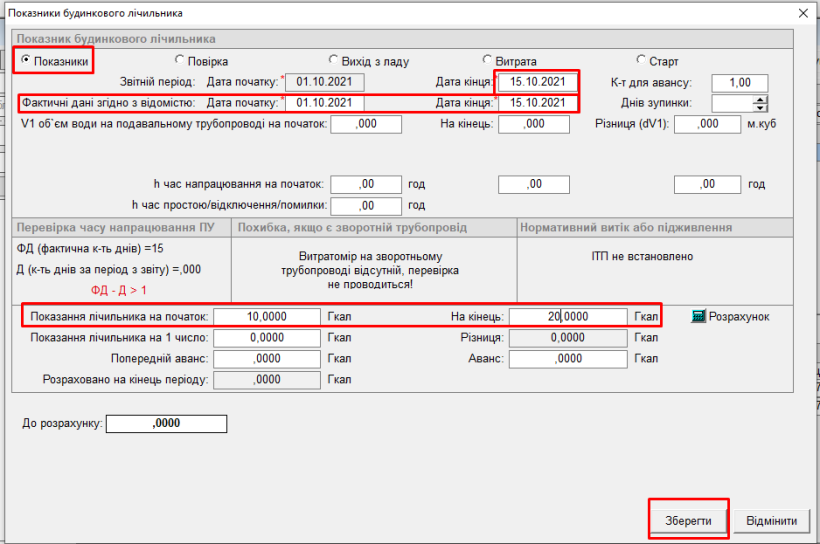
Task: Edit the Фактичні дані Дата початку field
Action: tap(325, 103)
